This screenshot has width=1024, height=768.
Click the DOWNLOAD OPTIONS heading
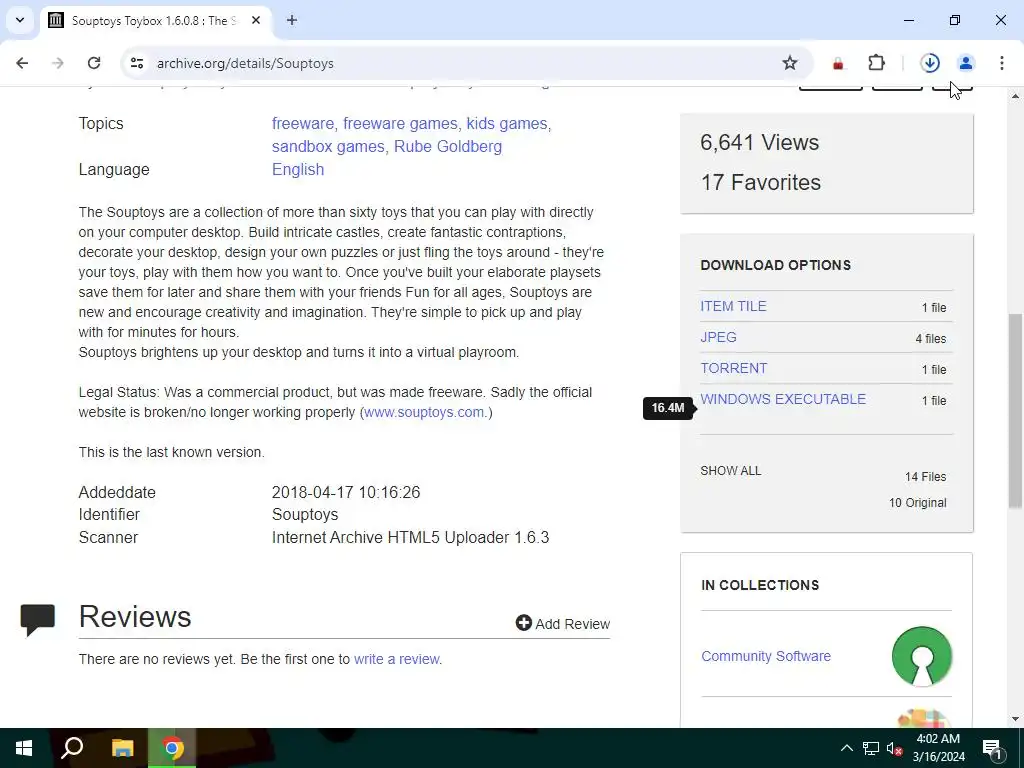776,265
